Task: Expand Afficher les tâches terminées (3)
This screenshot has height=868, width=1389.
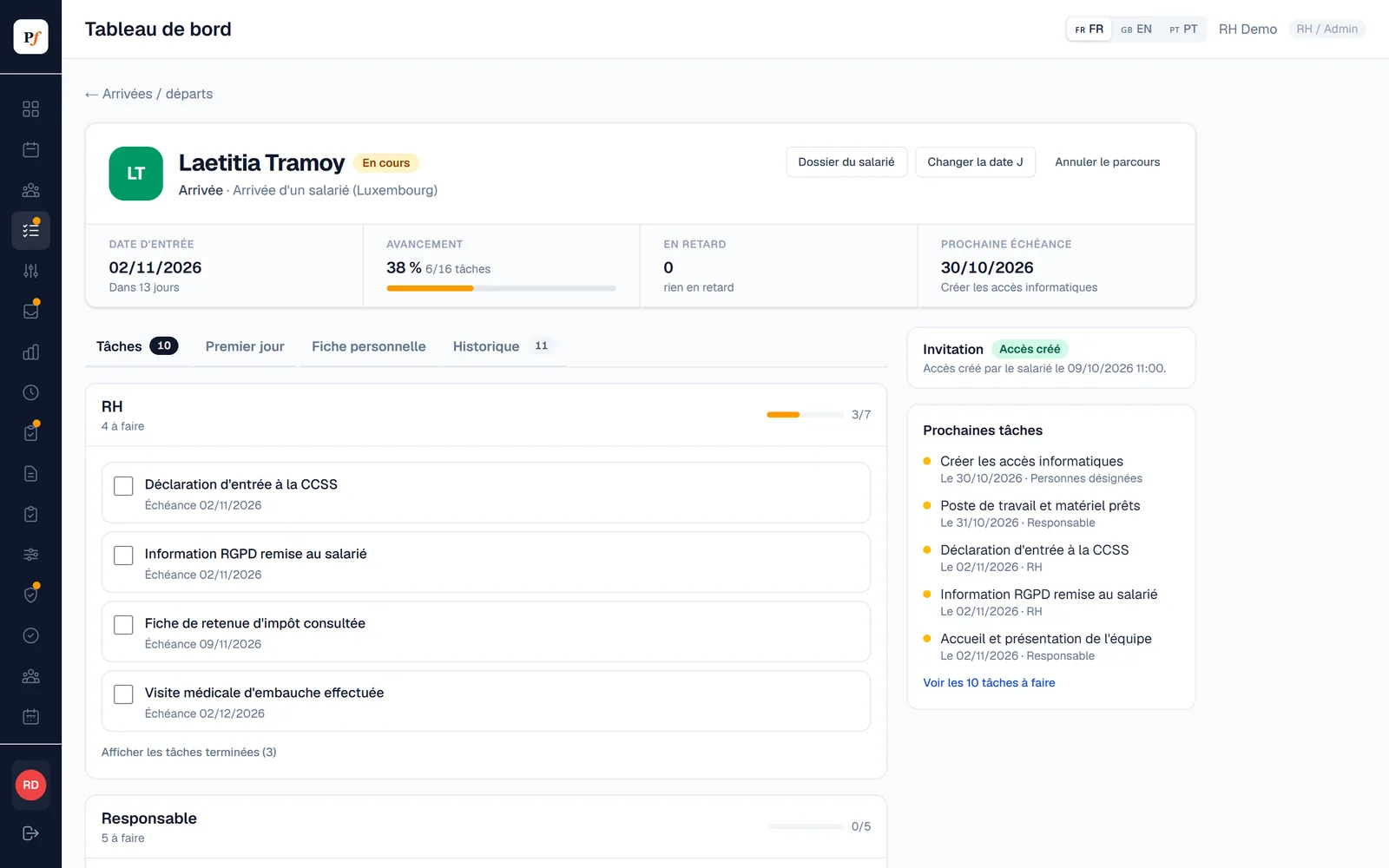Action: click(x=188, y=752)
